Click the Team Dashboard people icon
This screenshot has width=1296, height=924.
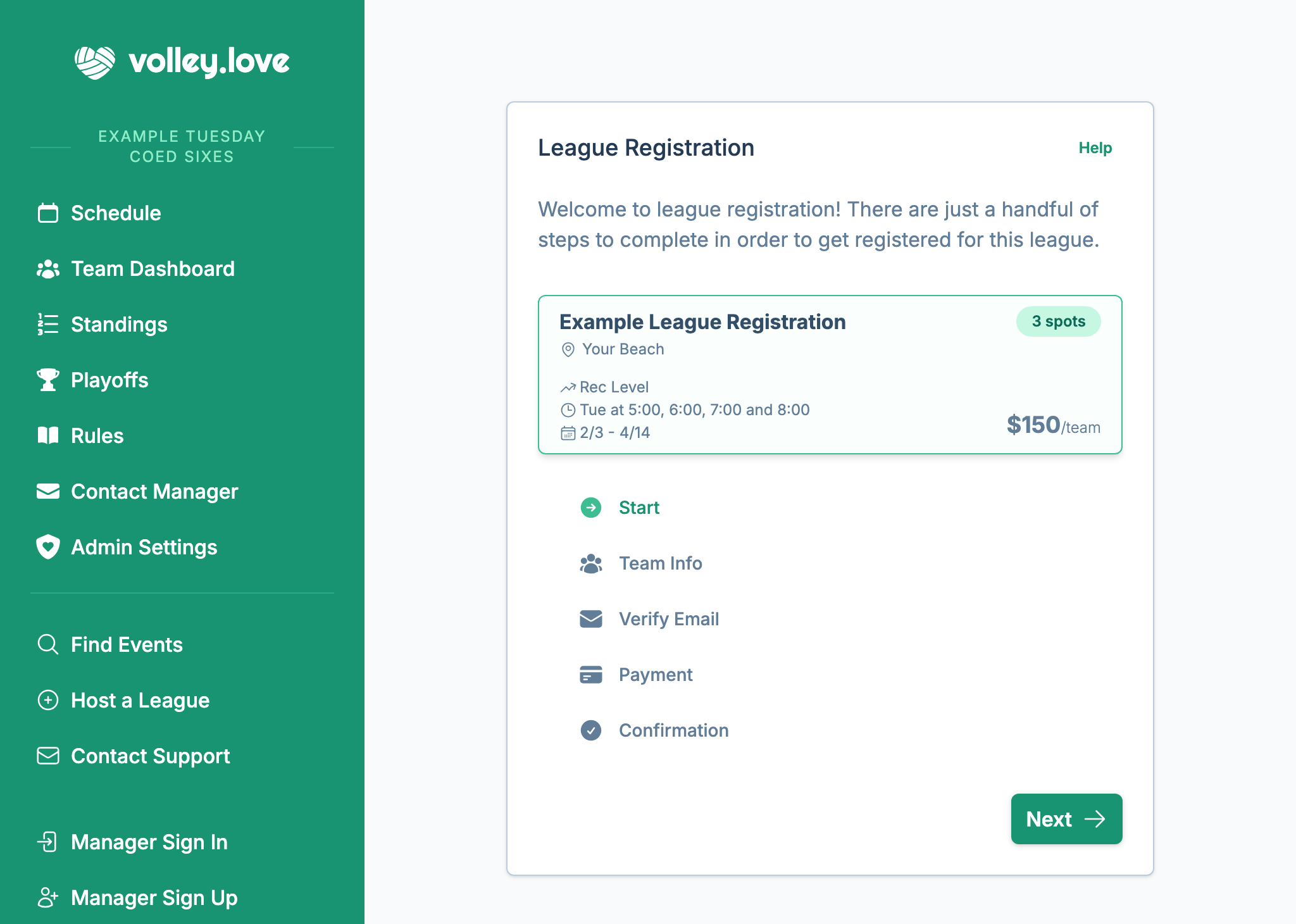[x=48, y=269]
